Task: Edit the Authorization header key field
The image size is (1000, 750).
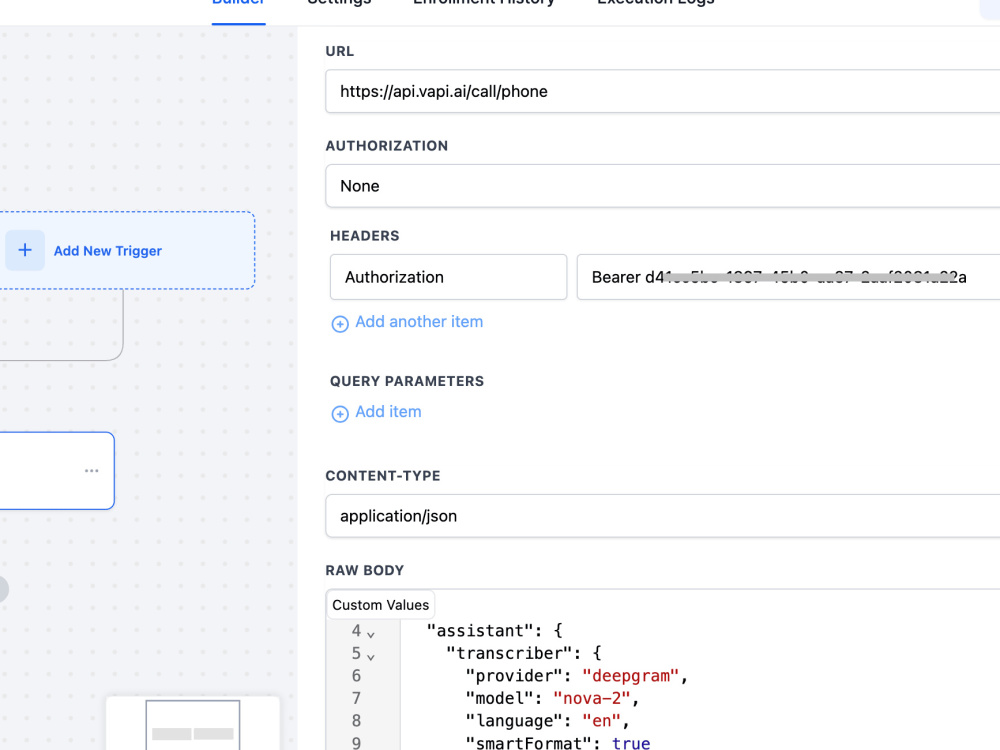Action: 448,277
